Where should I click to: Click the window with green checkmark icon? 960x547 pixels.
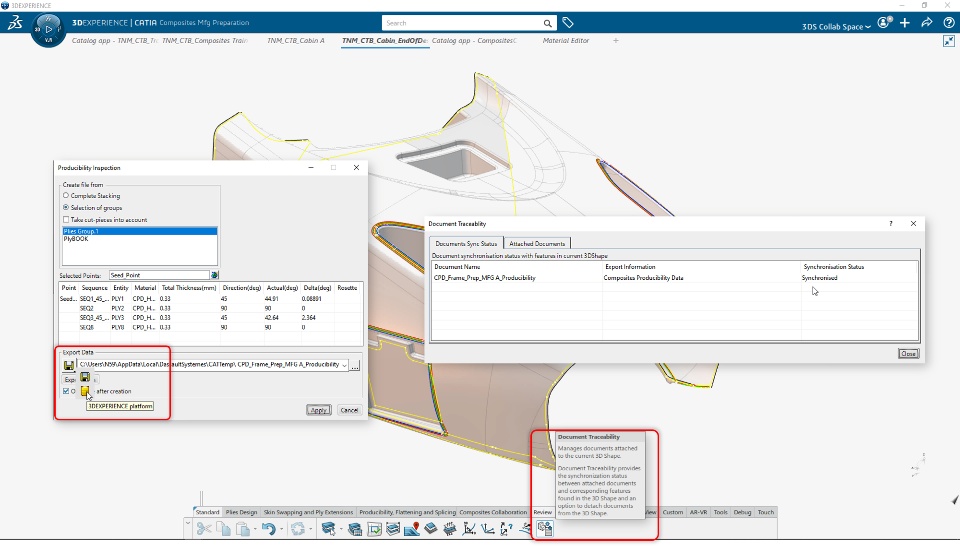click(x=374, y=529)
